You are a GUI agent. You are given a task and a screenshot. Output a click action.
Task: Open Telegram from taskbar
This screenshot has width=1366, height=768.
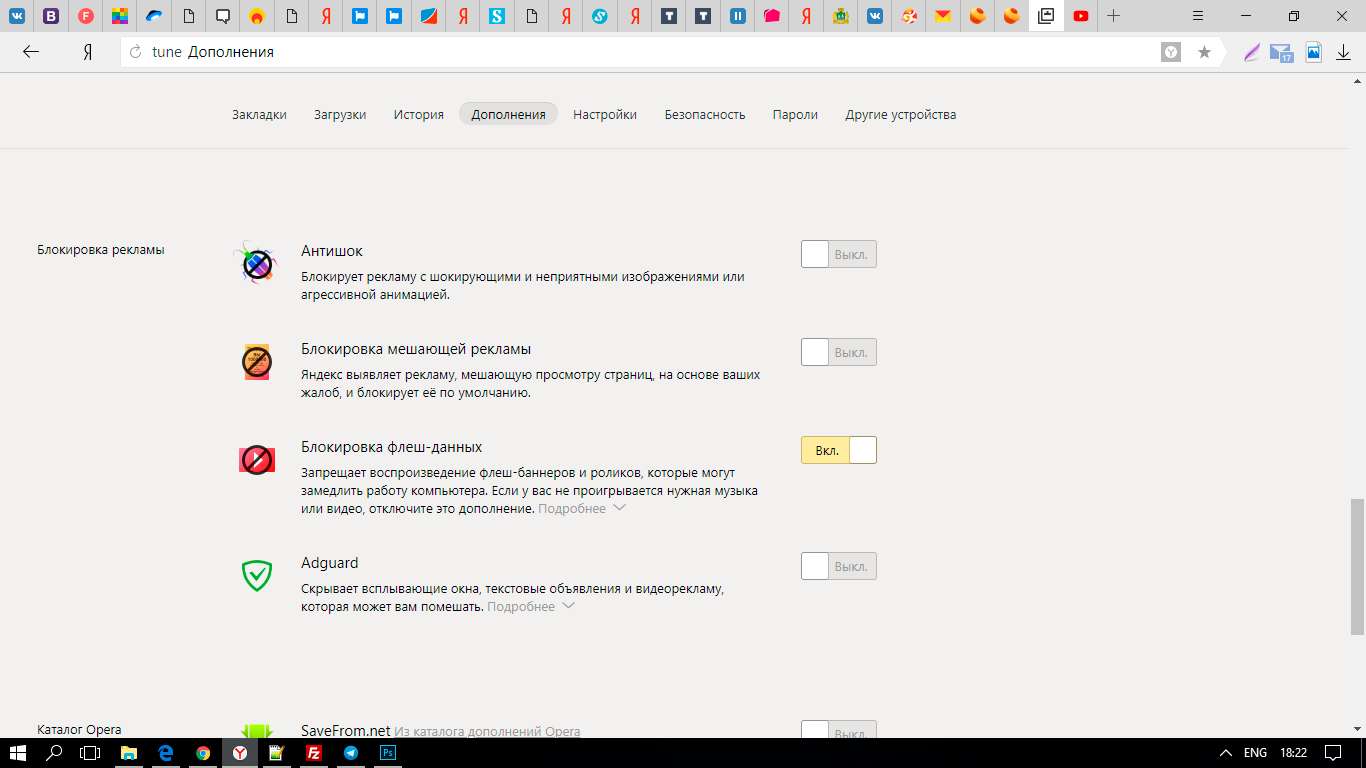(x=351, y=753)
